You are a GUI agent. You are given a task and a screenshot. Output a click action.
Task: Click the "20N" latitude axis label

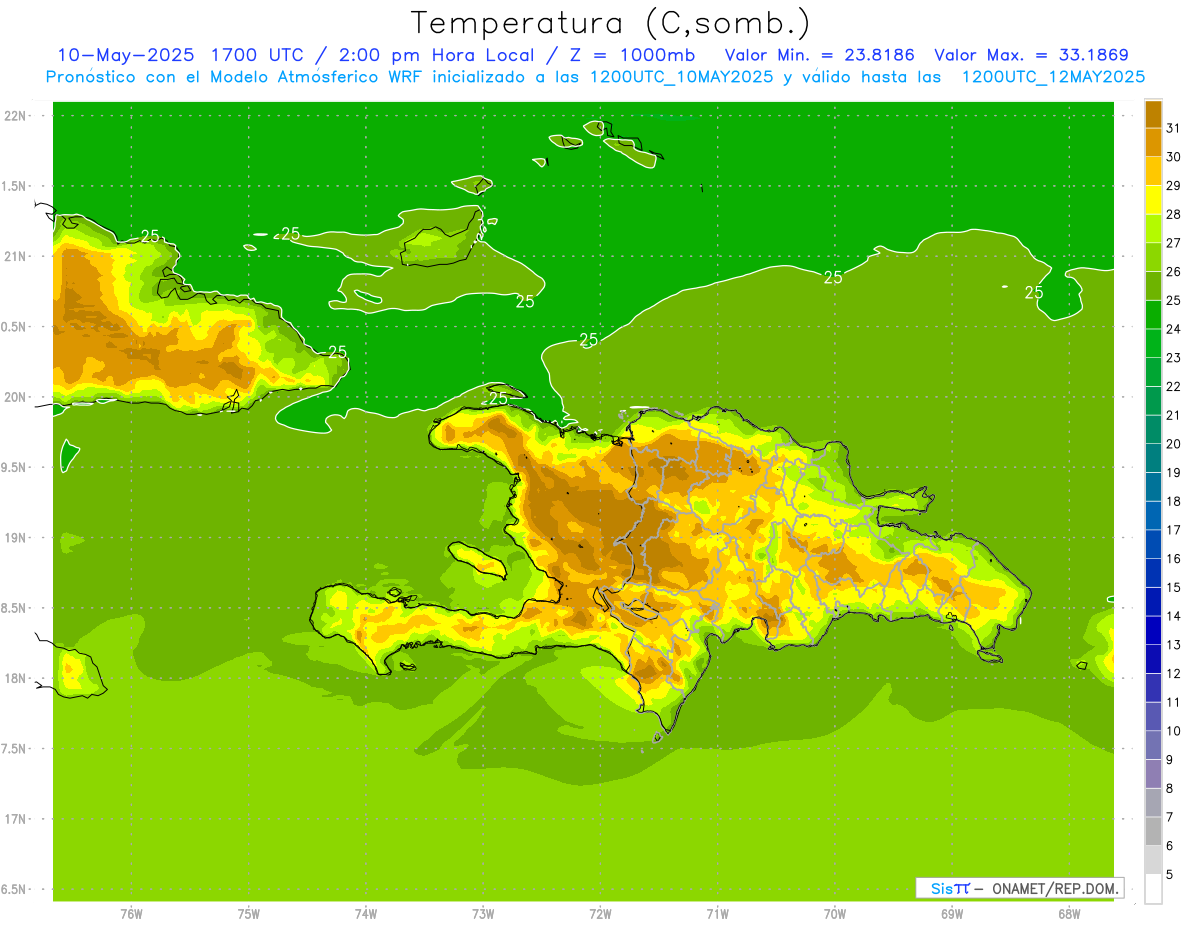click(15, 397)
